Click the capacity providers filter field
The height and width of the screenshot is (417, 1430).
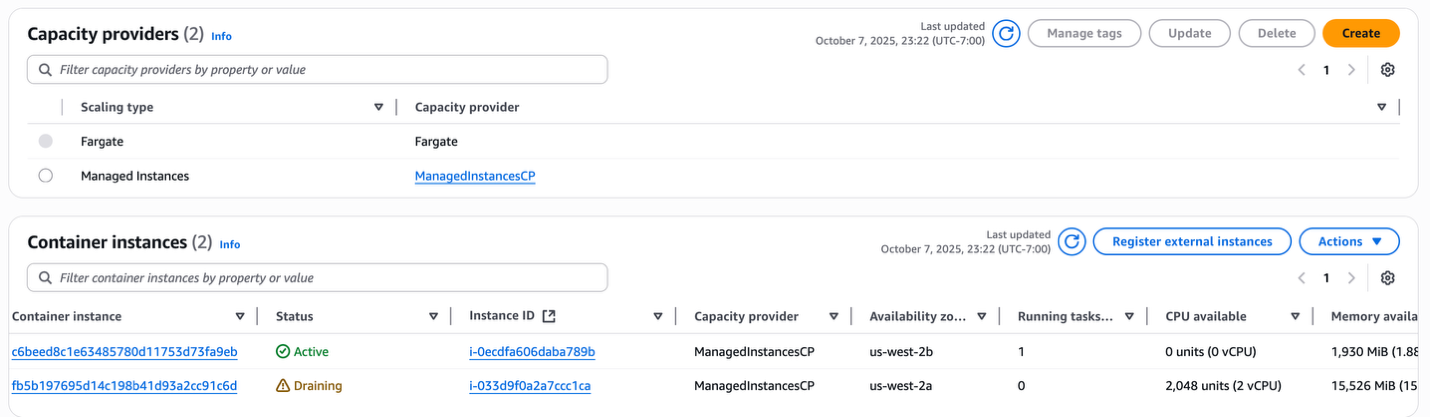[317, 70]
